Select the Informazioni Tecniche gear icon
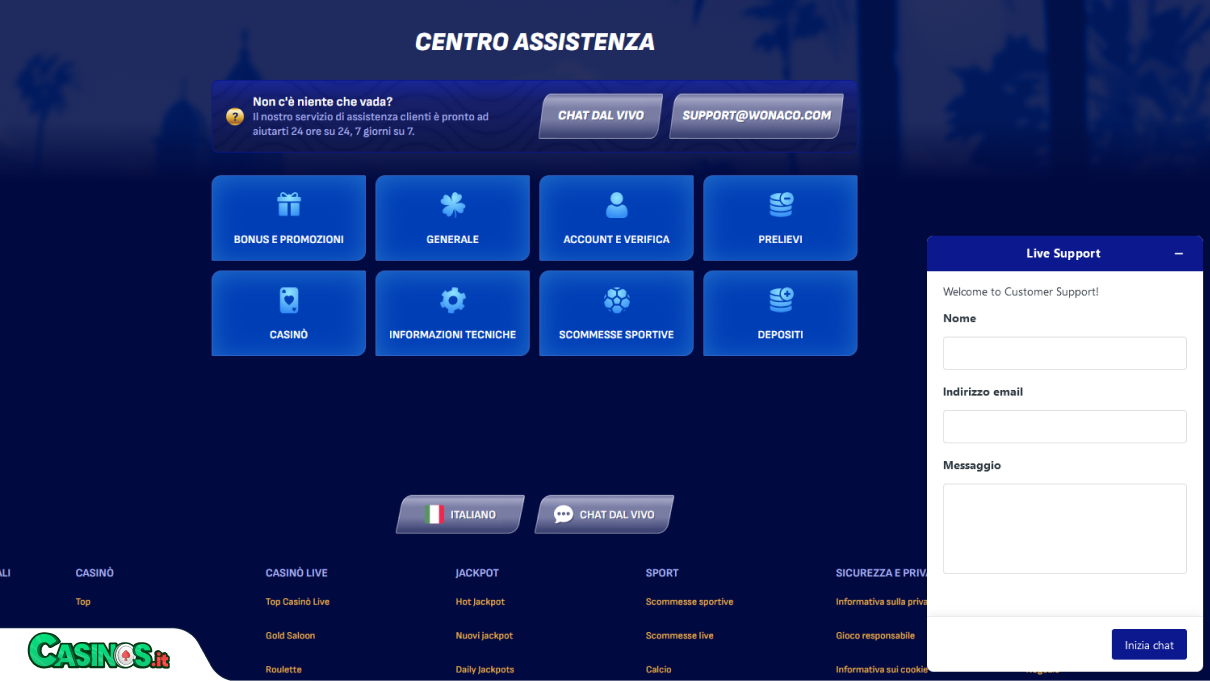 pos(453,300)
